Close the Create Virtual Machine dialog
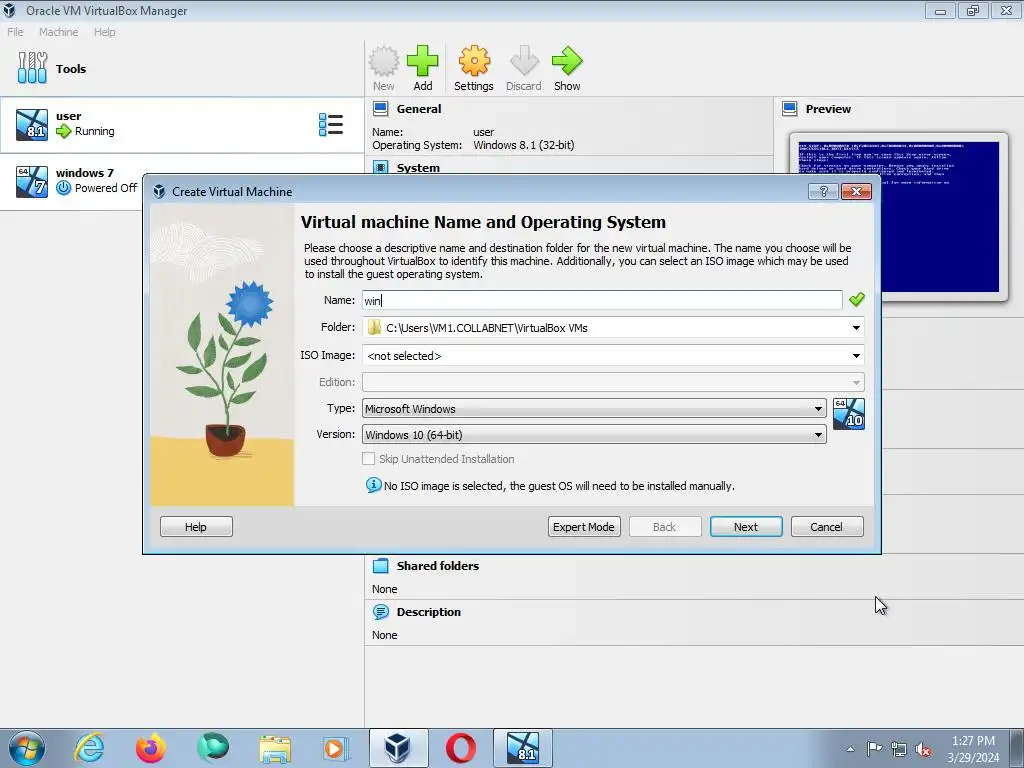Image resolution: width=1024 pixels, height=768 pixels. (856, 191)
